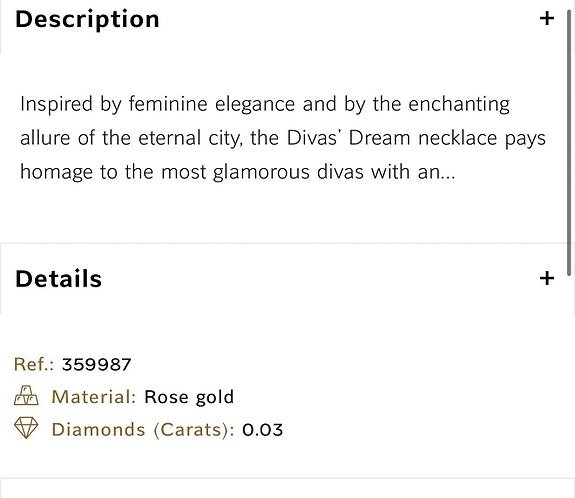Click the diamond Carats icon
The width and height of the screenshot is (575, 498).
click(x=26, y=428)
